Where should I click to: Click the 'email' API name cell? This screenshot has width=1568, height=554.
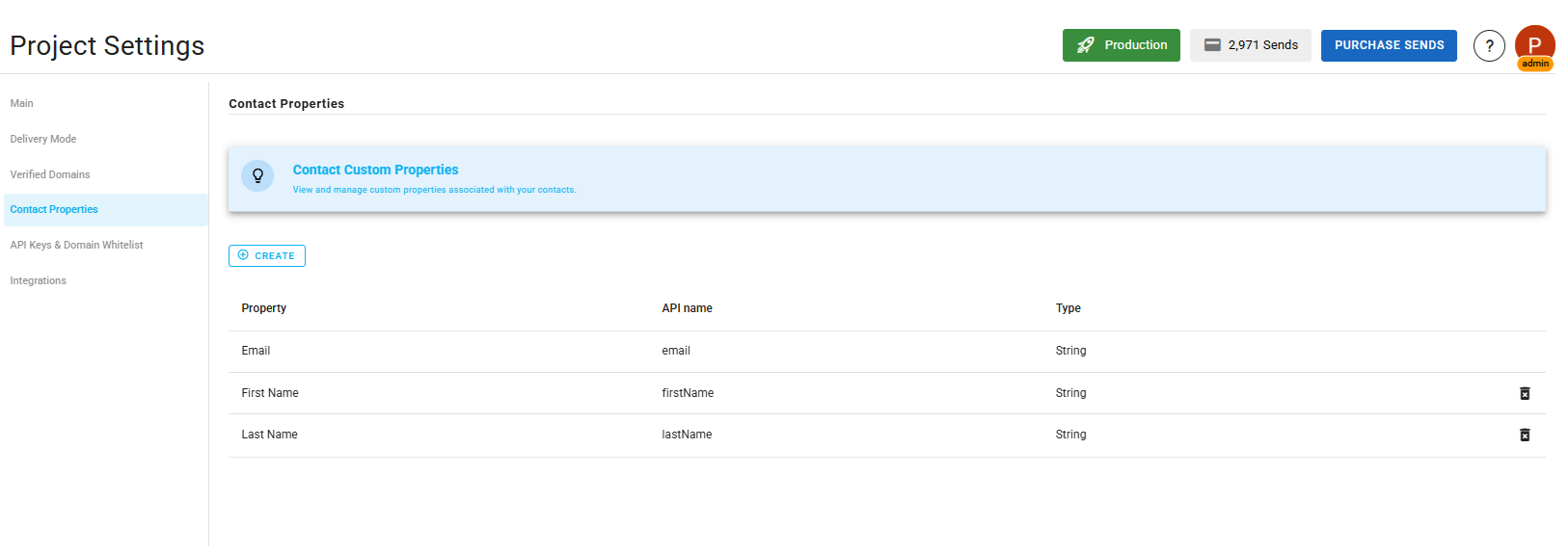pos(676,351)
